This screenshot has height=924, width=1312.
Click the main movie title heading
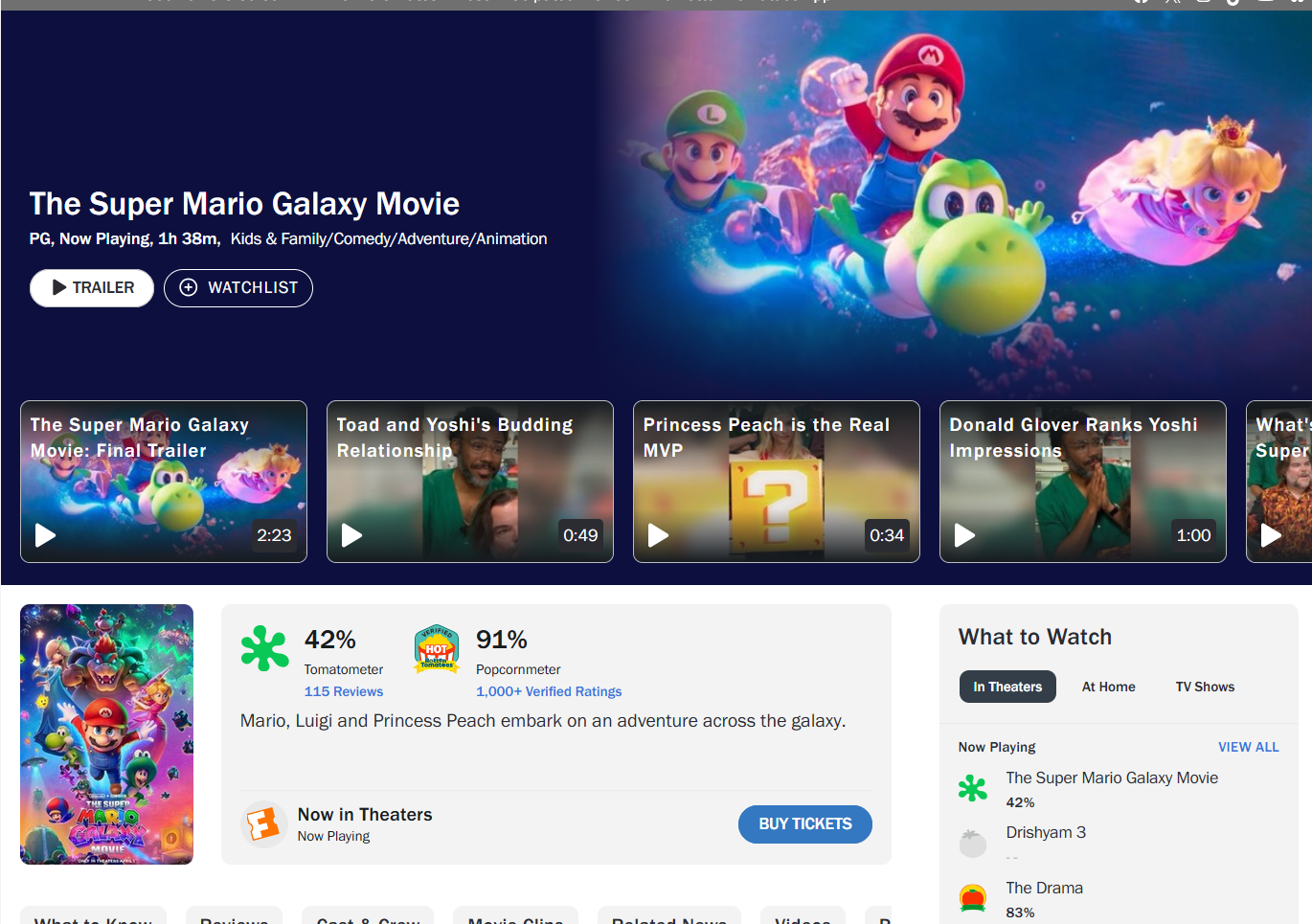click(244, 204)
